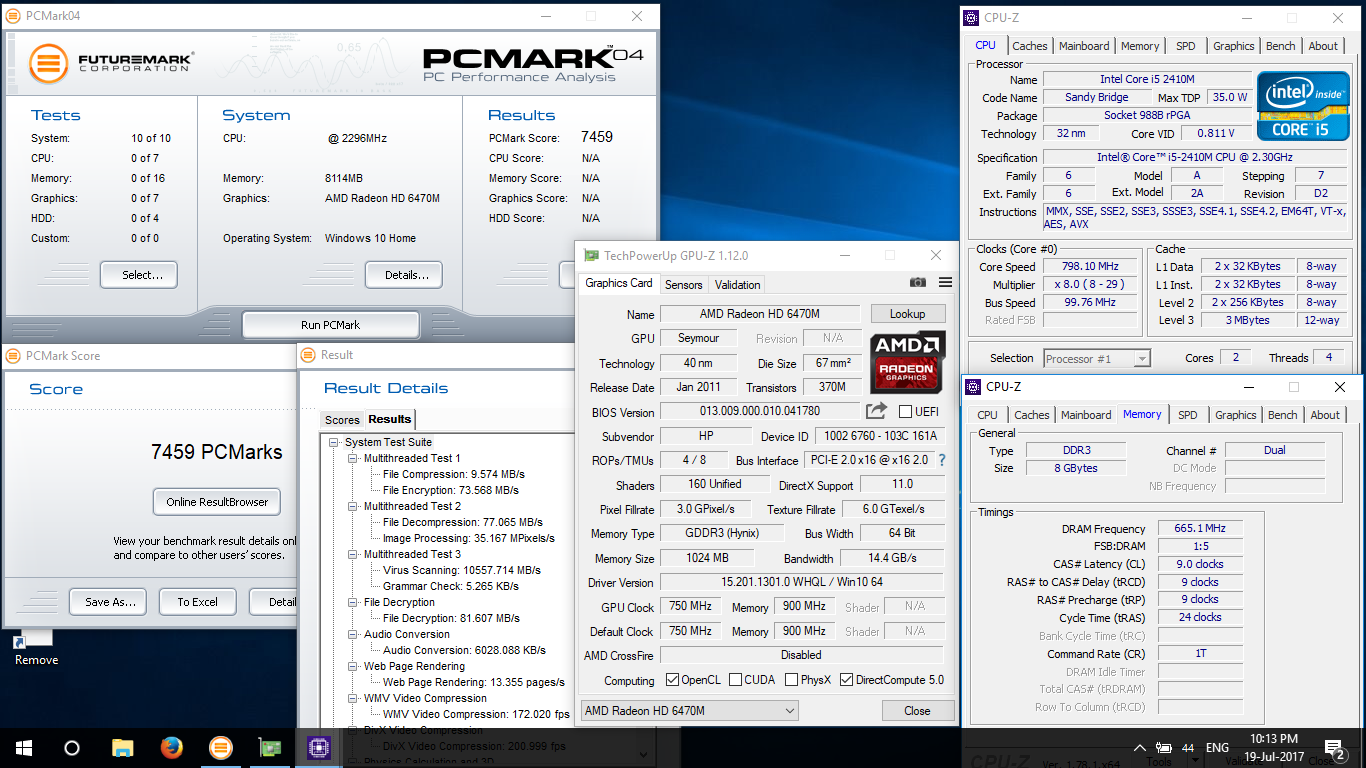Click the Details... button under System

click(x=404, y=275)
